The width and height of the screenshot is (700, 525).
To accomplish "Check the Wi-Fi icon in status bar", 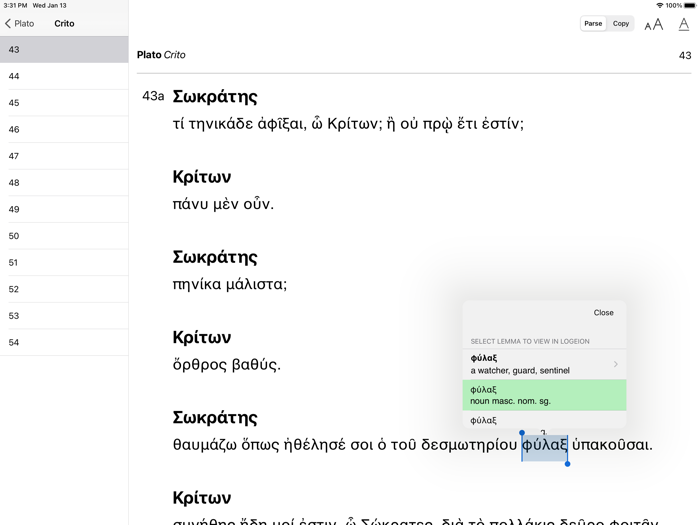I will (659, 5).
